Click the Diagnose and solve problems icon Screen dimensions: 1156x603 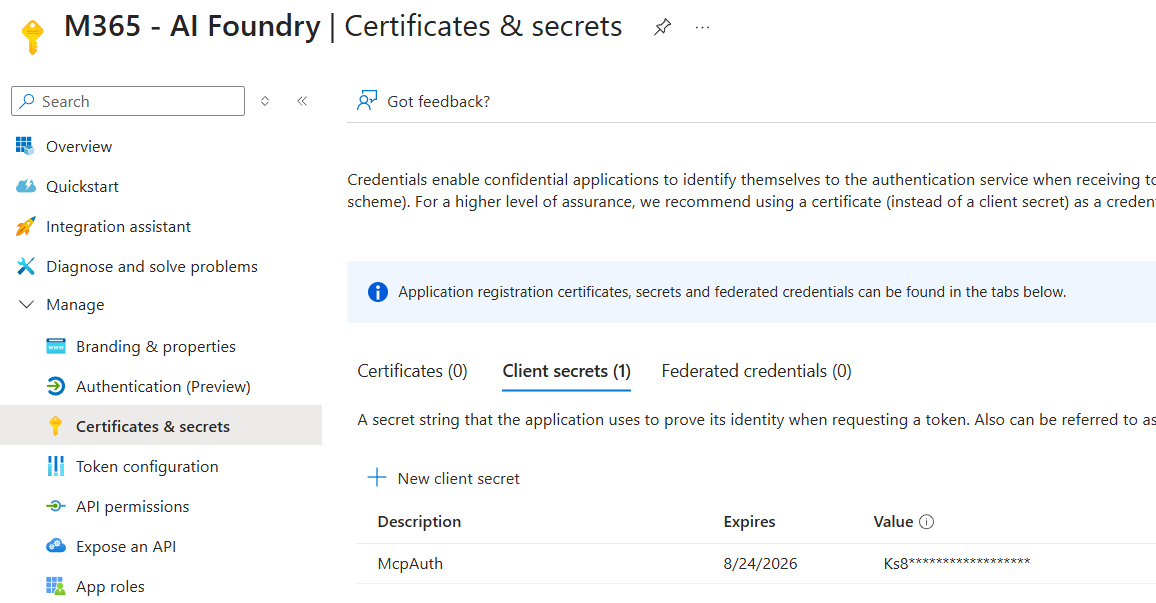(x=26, y=266)
